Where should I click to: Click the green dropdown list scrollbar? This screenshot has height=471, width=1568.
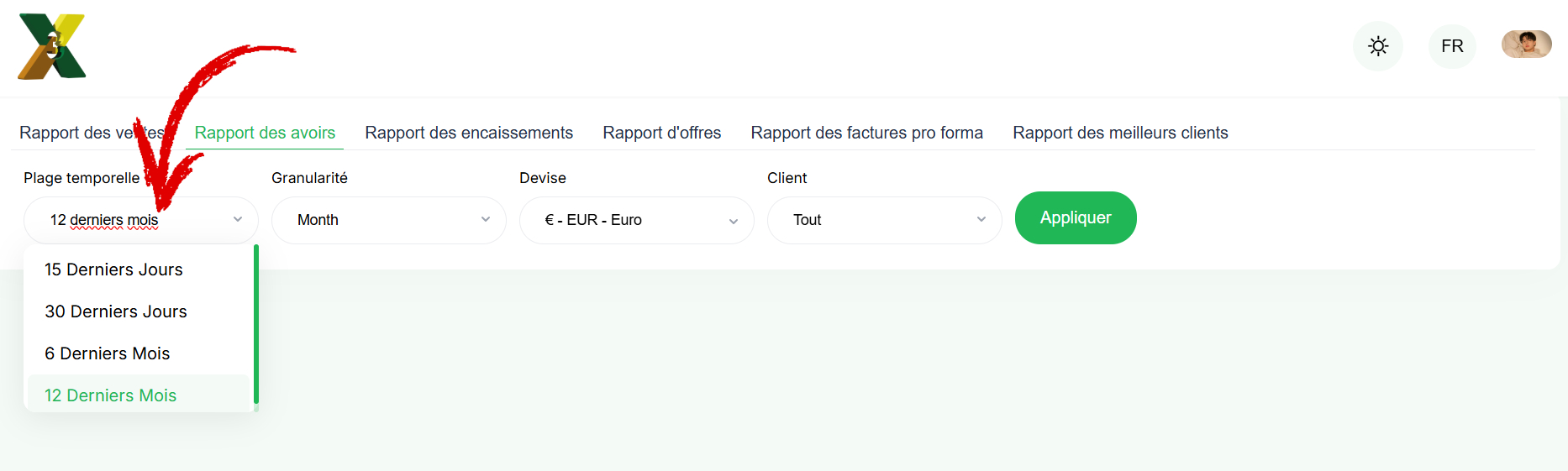pyautogui.click(x=255, y=324)
